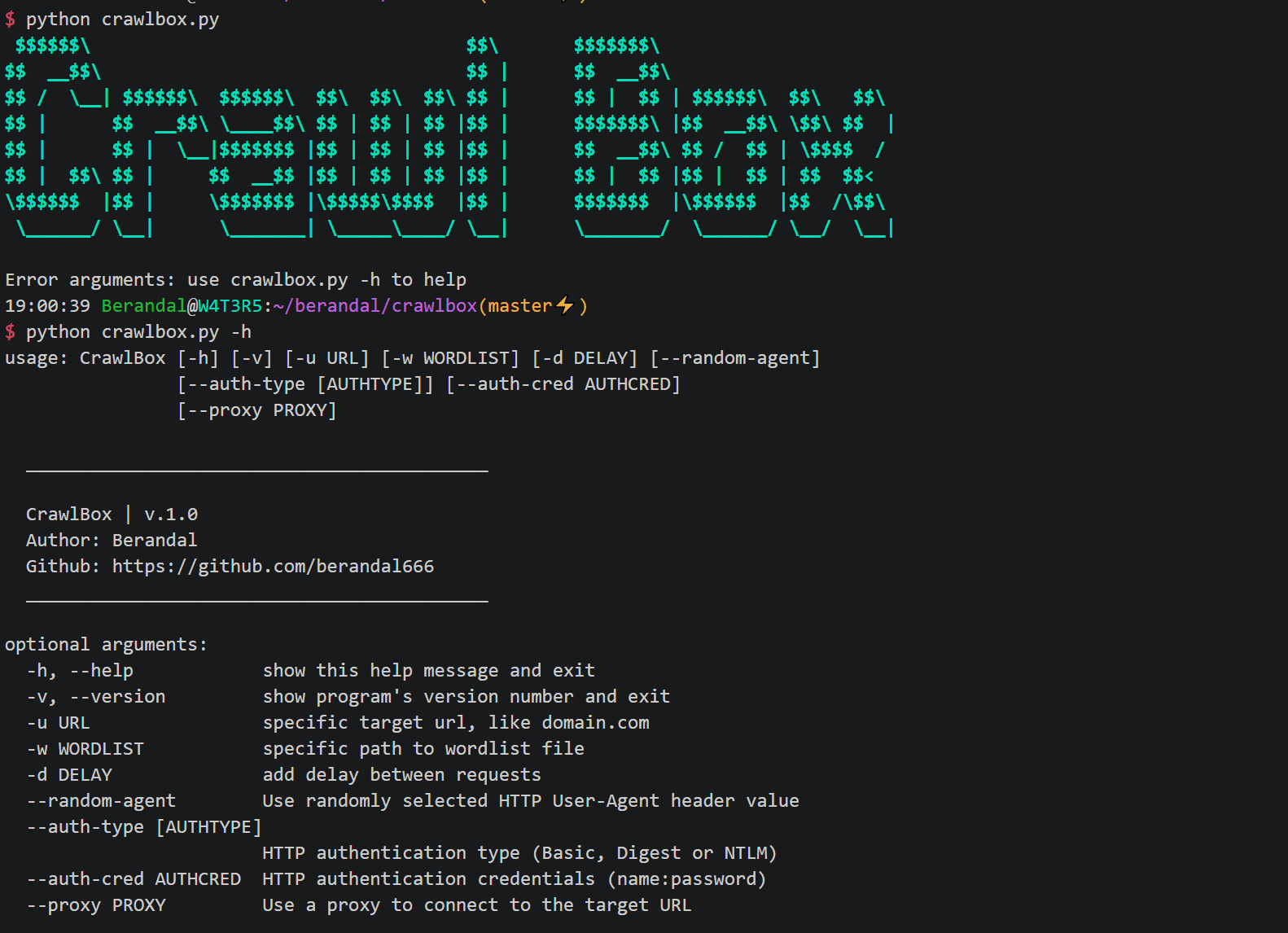Click the '-u URL' option
The height and width of the screenshot is (933, 1288).
tap(58, 723)
